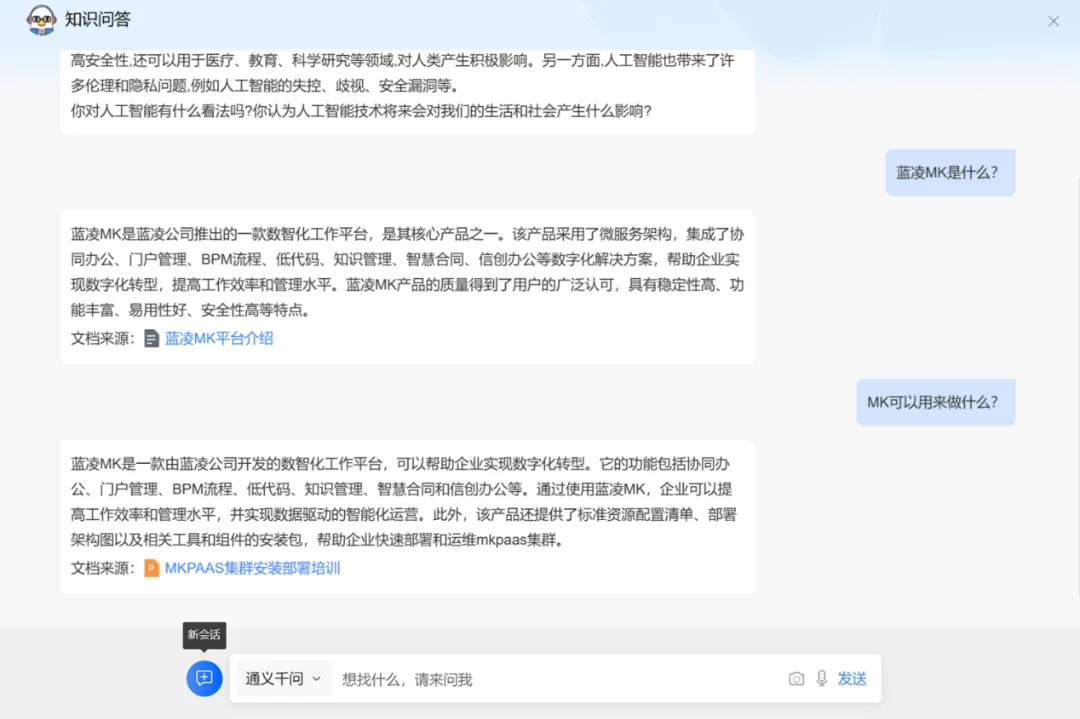Click the orange PPT icon beside MKPAAS集群安装部署培训
1080x719 pixels.
(x=152, y=568)
